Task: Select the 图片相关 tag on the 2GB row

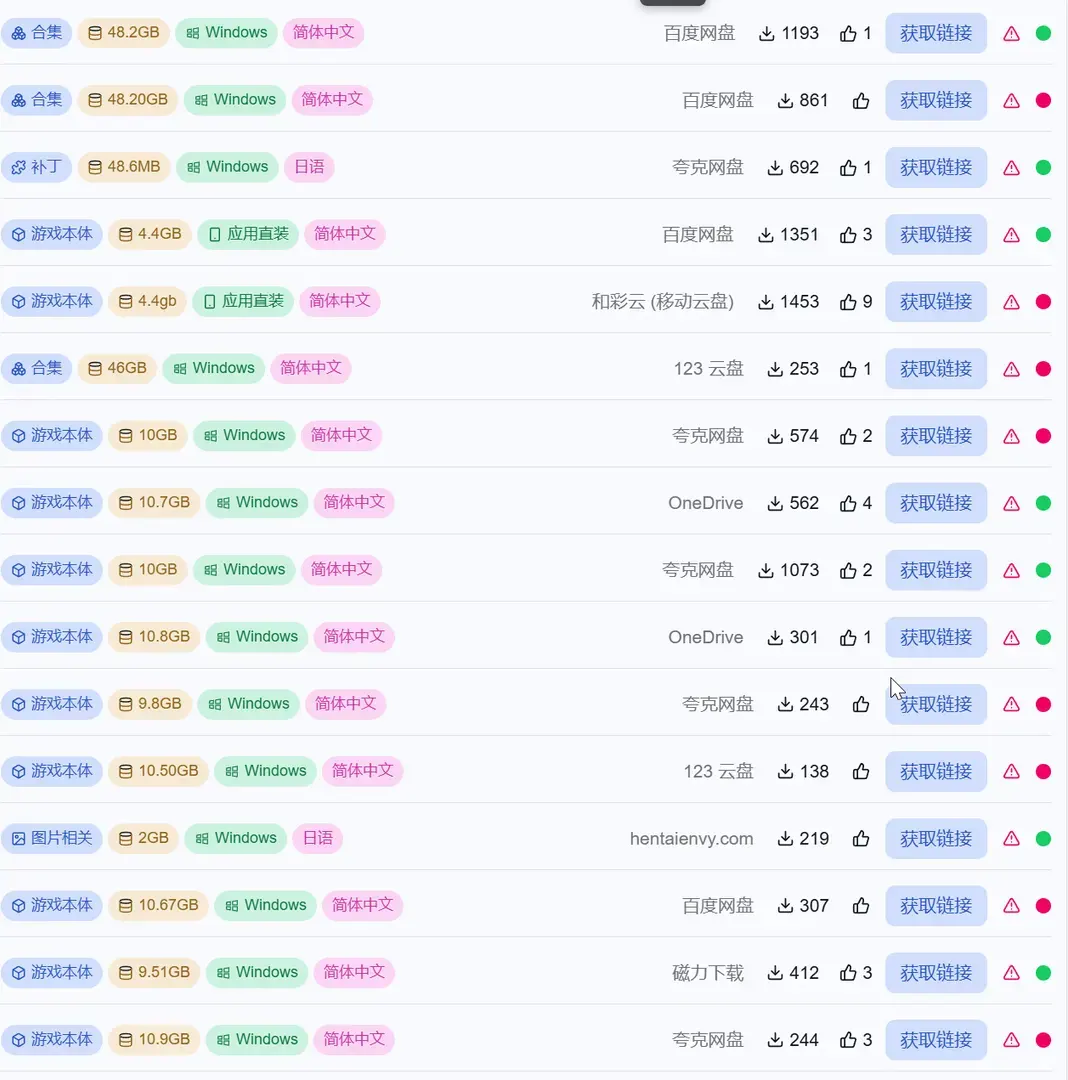Action: coord(52,838)
